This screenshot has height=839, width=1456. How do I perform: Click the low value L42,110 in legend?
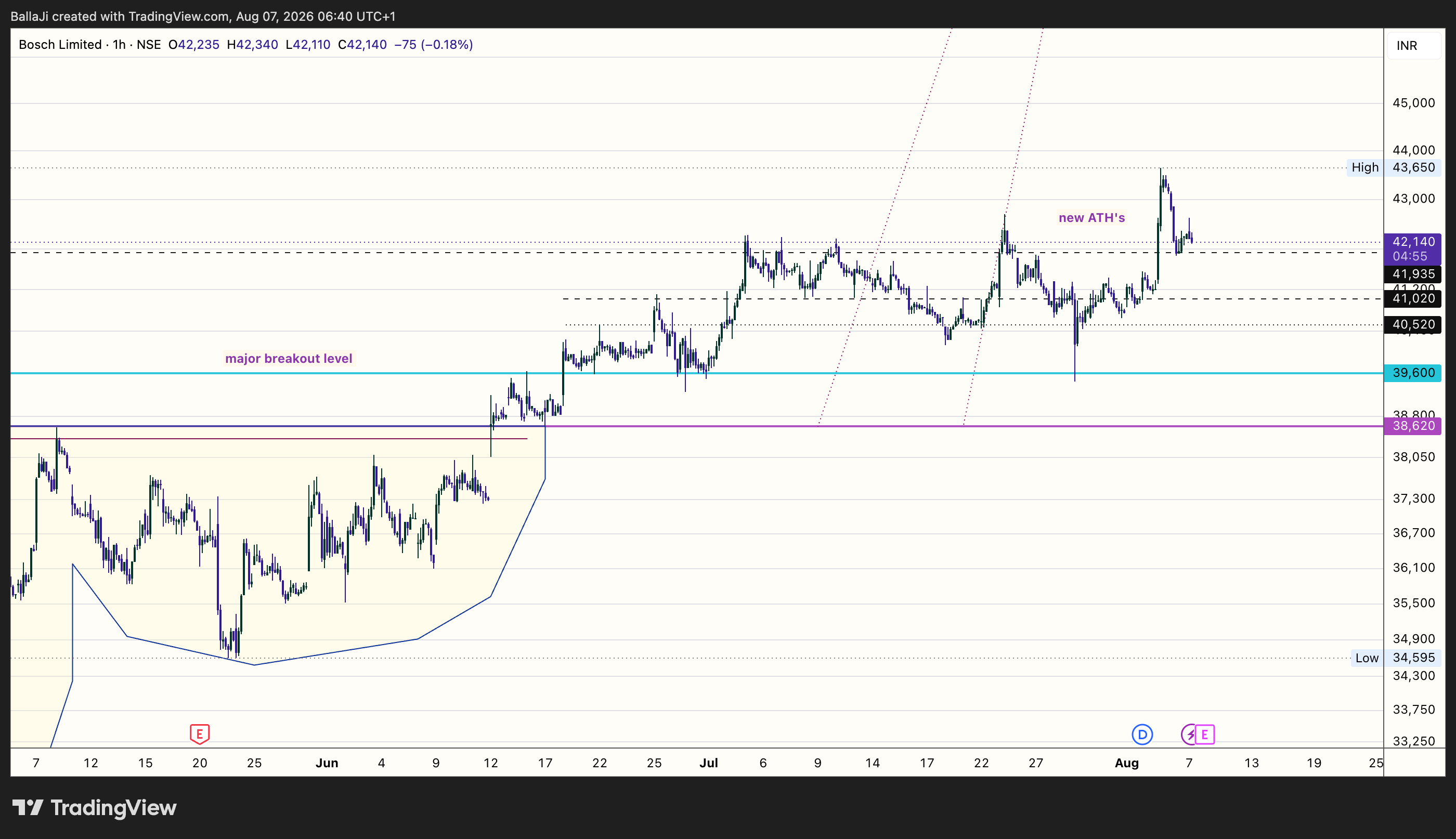click(x=308, y=44)
